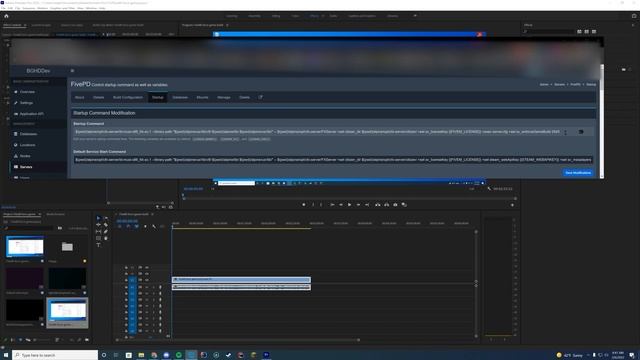Open Startup tab in FivePD panel
640x360 pixels.
(158, 97)
